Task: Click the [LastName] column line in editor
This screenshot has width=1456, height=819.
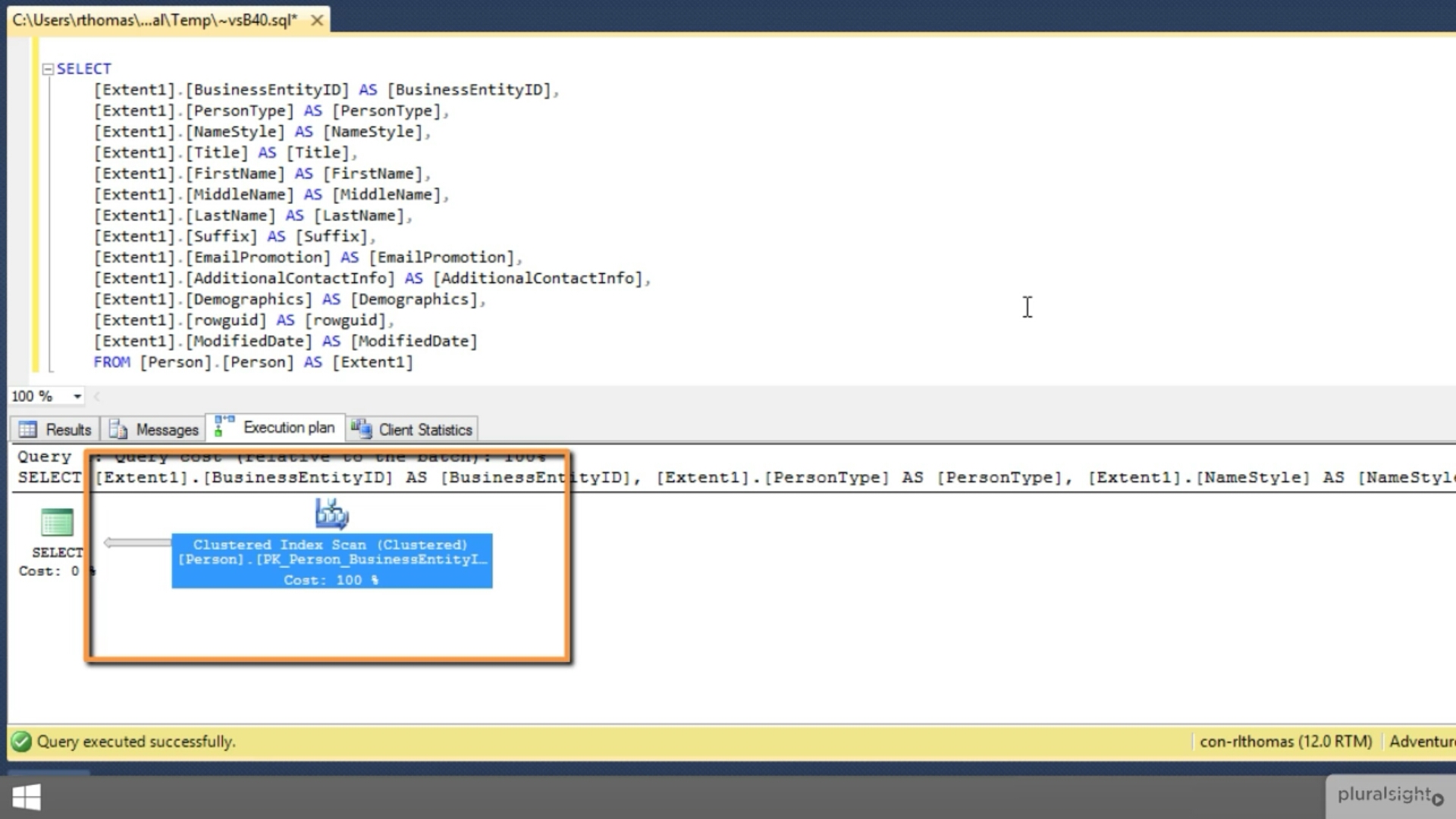Action: (253, 216)
